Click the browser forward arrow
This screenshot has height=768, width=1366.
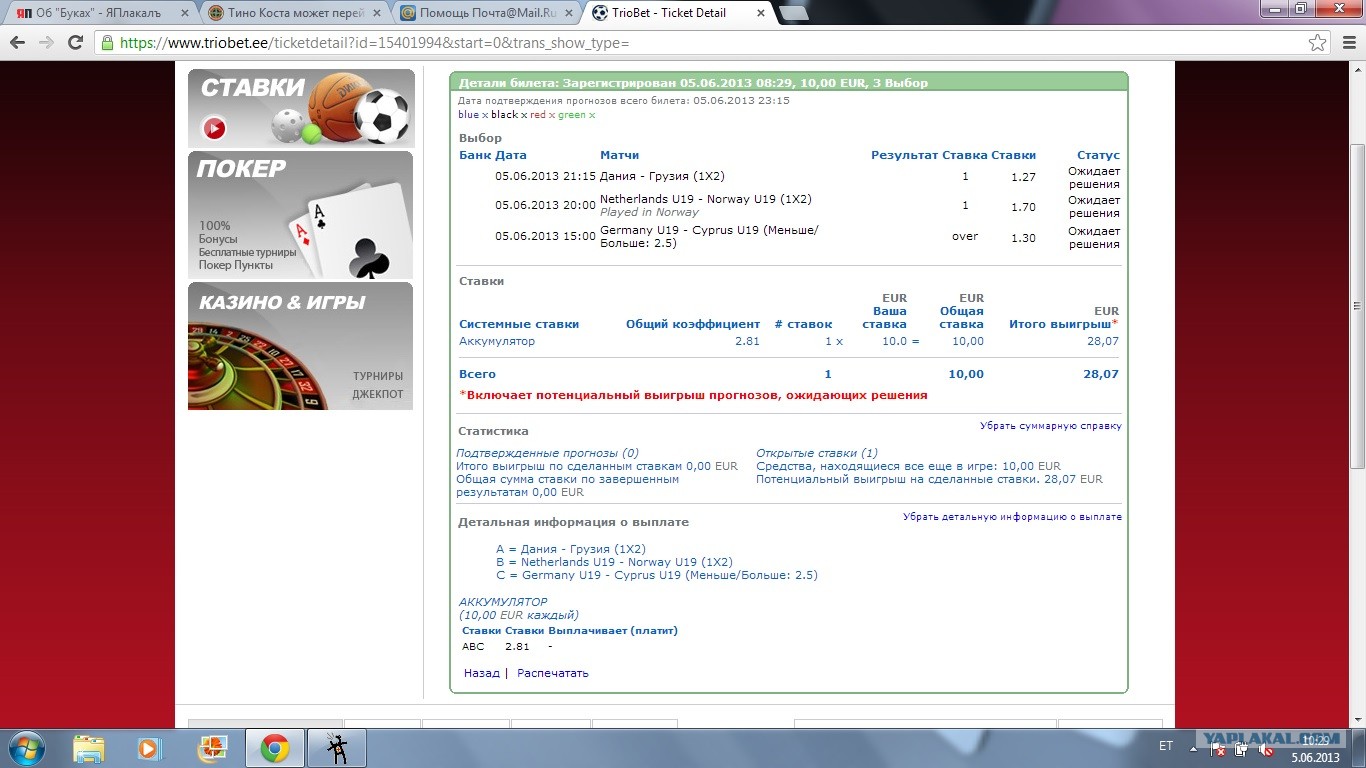pos(46,43)
